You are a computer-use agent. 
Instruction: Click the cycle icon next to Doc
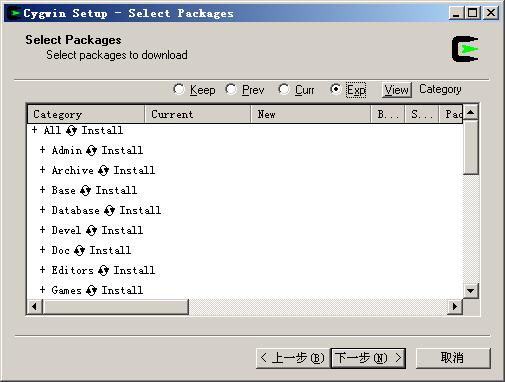click(79, 251)
